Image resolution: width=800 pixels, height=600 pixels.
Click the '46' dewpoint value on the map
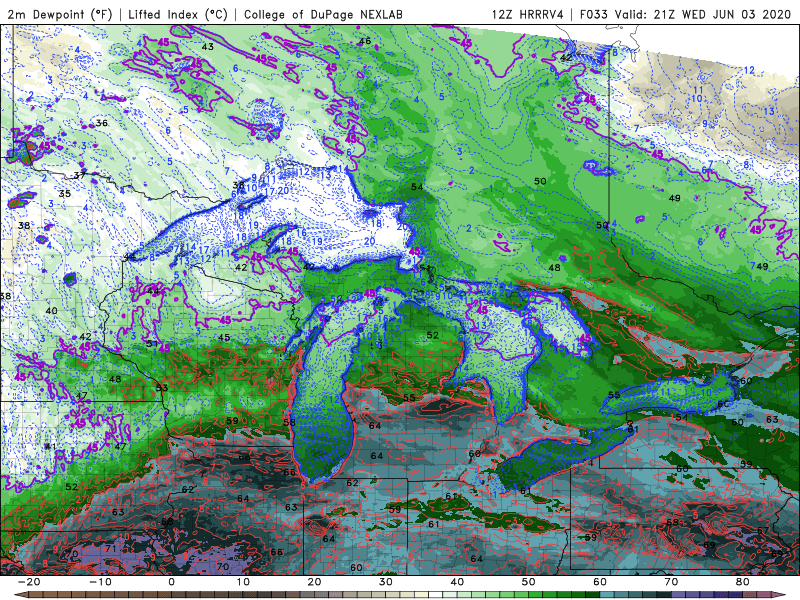coord(365,41)
